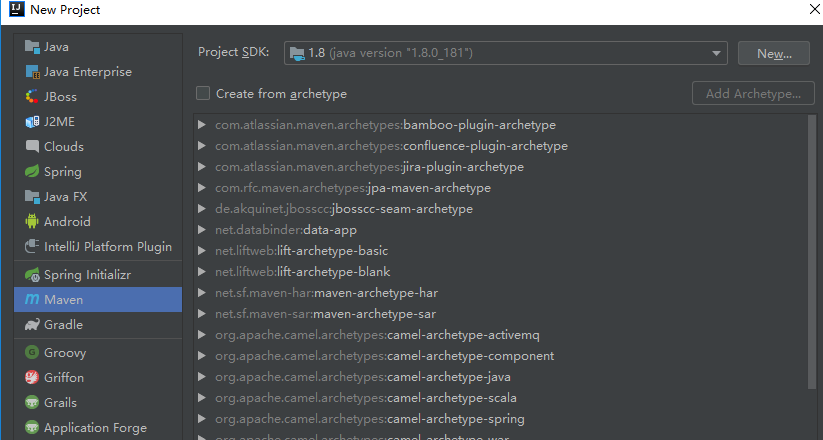Expand camel-archetype-java entry
Image resolution: width=823 pixels, height=440 pixels.
[202, 377]
